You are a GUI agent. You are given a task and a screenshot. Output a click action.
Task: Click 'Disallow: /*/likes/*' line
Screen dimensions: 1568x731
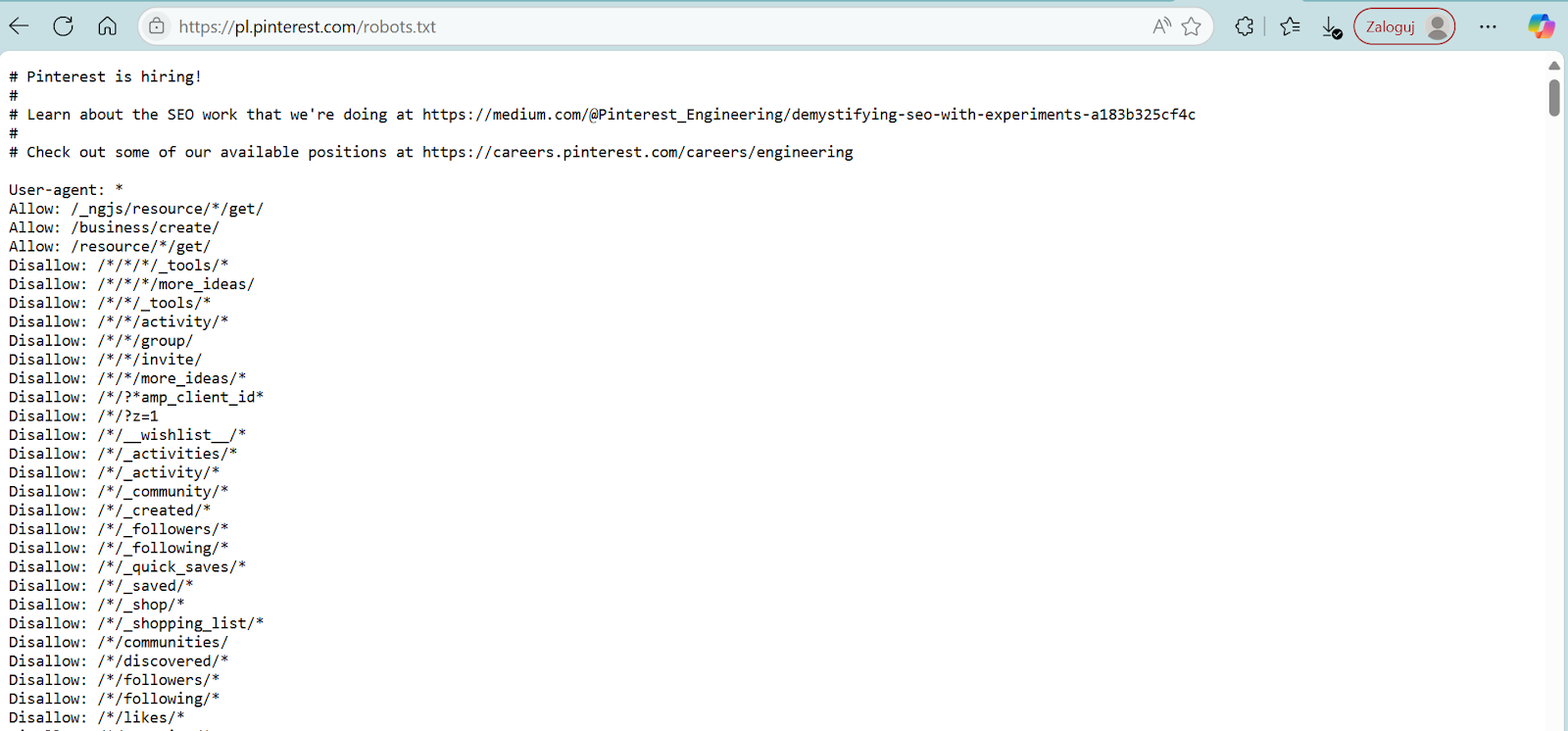coord(97,718)
